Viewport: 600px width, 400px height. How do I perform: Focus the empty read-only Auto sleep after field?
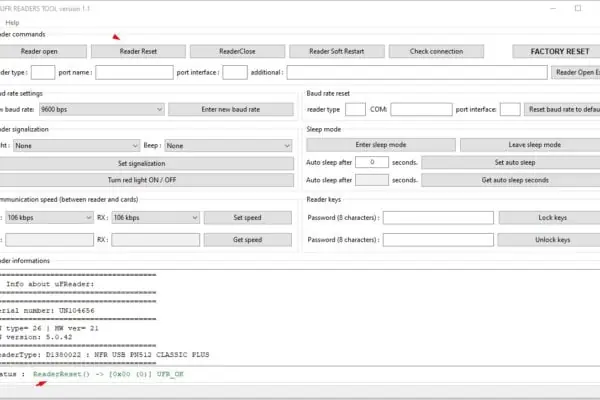tap(372, 180)
